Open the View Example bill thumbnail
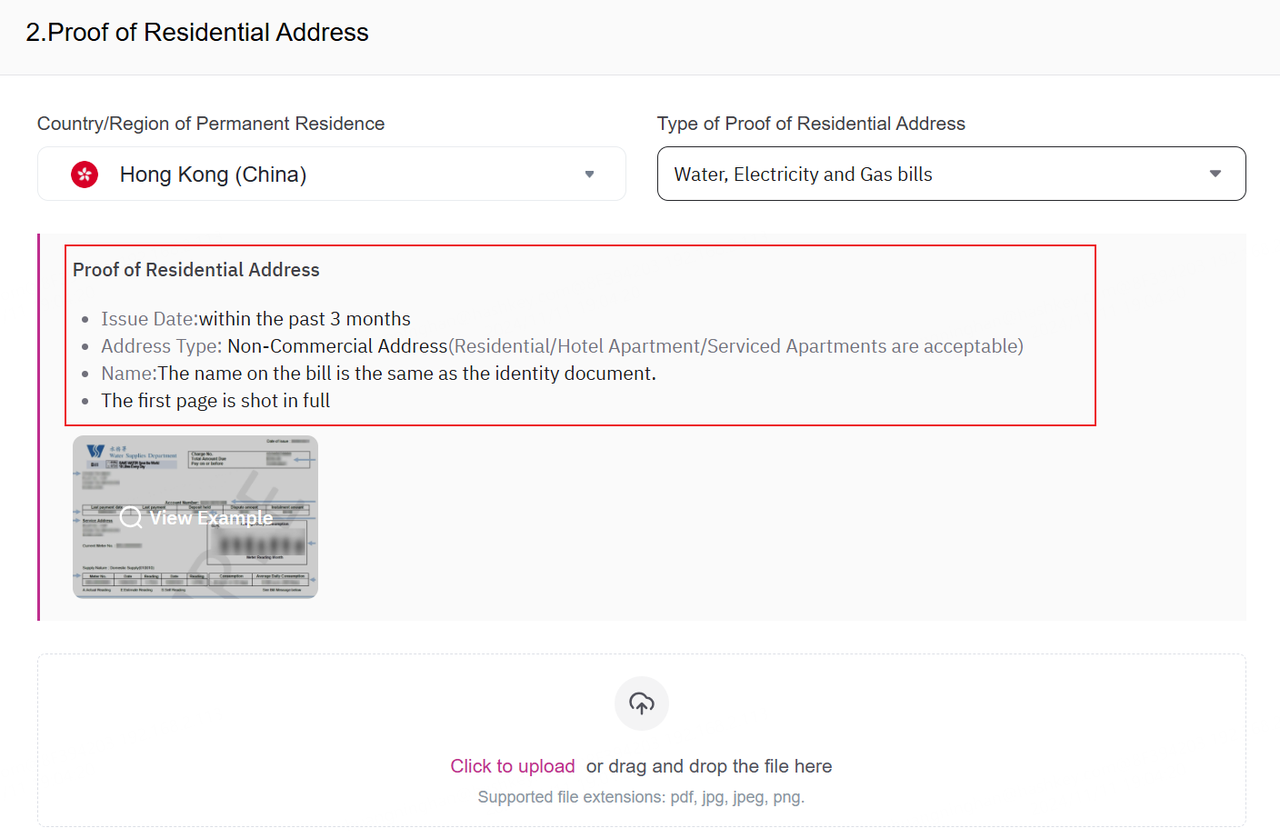Image resolution: width=1280 pixels, height=838 pixels. [x=195, y=517]
